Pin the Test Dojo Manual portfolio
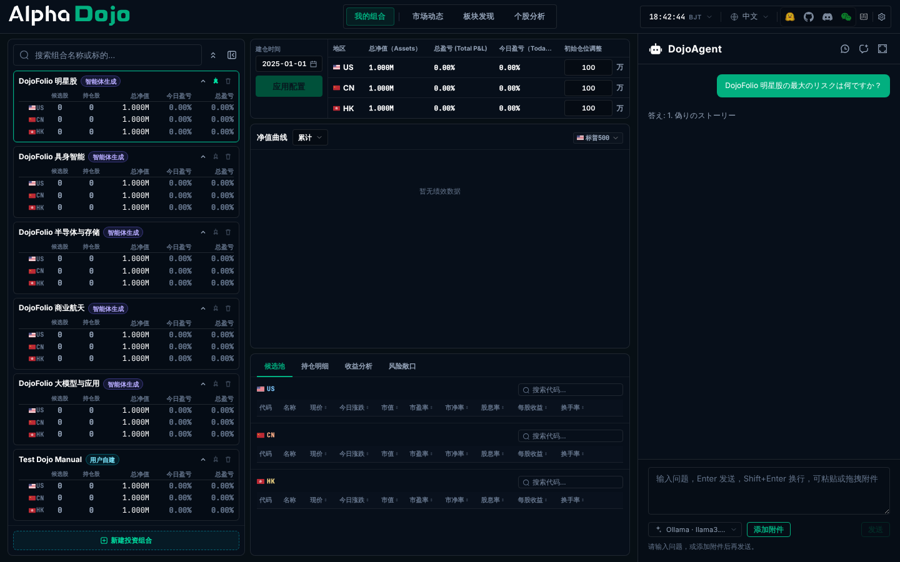 216,459
